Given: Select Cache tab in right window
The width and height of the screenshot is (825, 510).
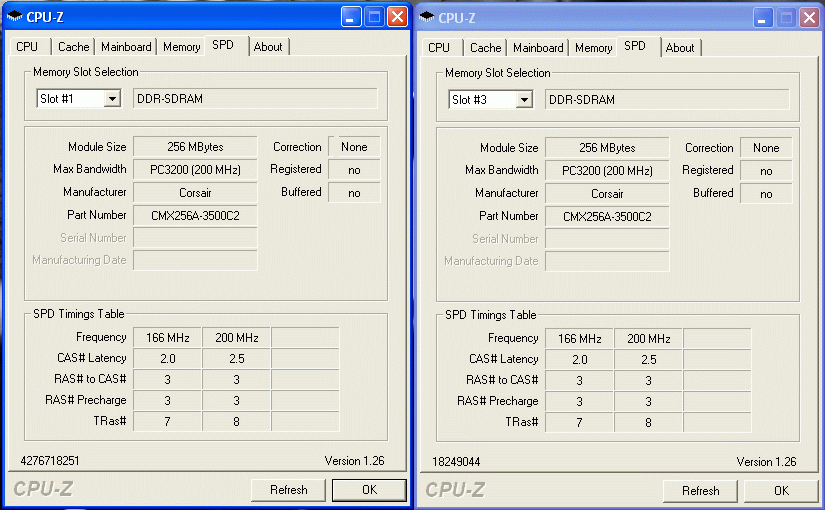Looking at the screenshot, I should pos(485,48).
